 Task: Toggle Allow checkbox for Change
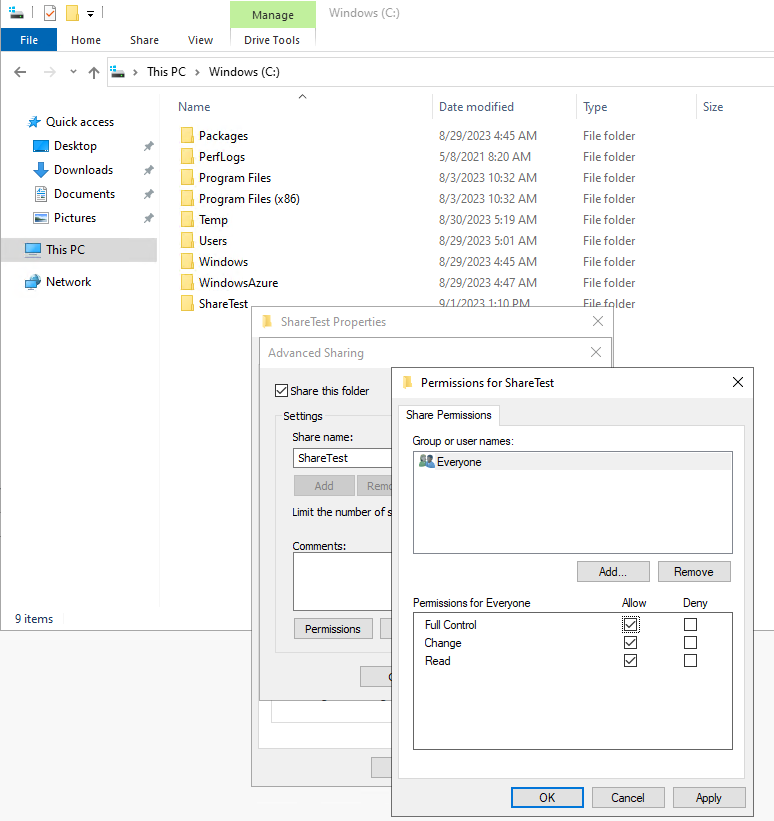[x=631, y=642]
